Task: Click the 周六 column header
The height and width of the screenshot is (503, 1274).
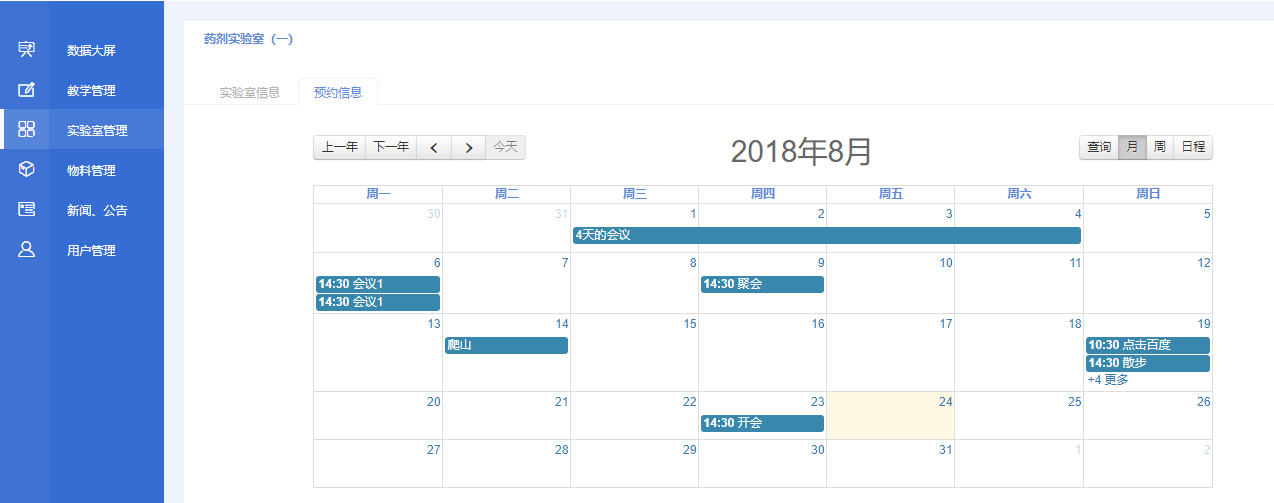Action: pos(1019,194)
